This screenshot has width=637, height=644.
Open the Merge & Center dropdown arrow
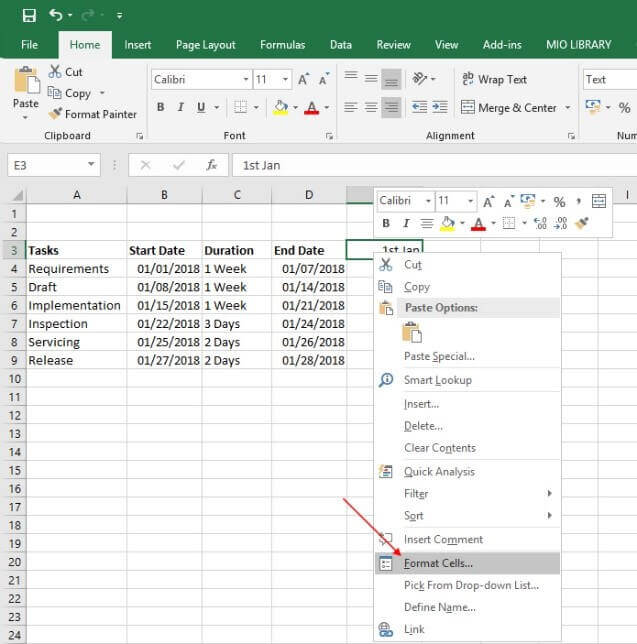point(568,108)
